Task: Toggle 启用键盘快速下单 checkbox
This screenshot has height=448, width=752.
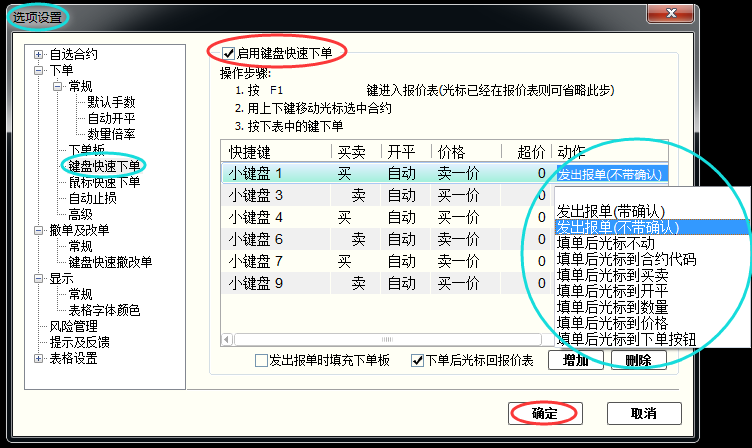Action: coord(228,53)
